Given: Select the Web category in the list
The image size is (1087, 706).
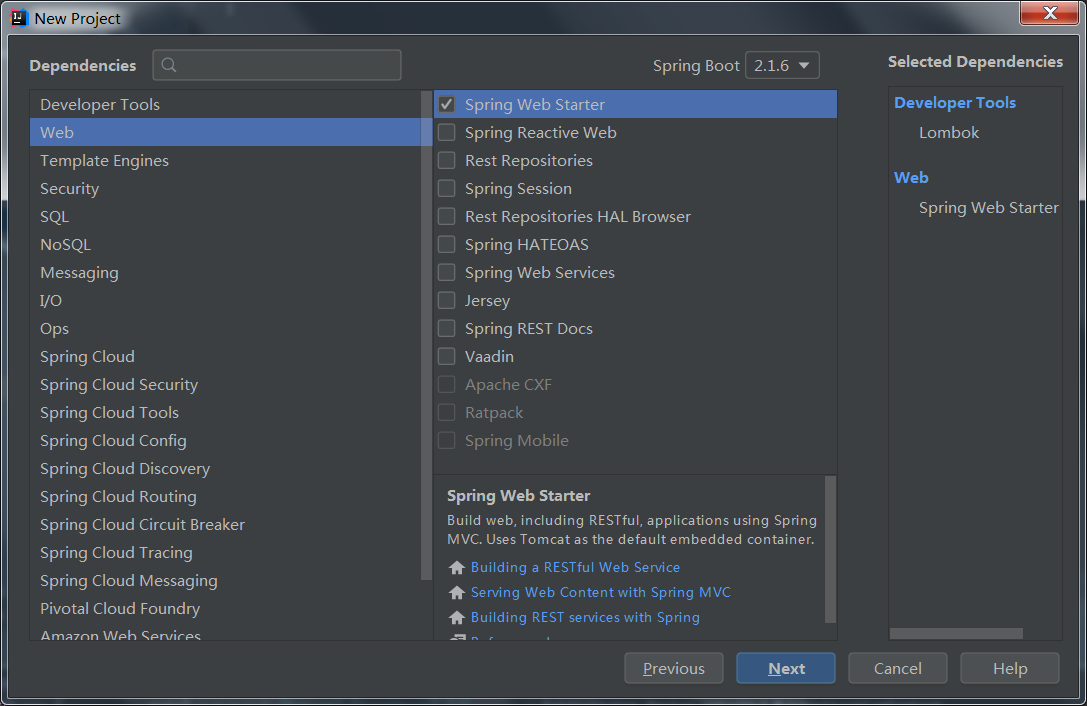Looking at the screenshot, I should click(x=225, y=132).
